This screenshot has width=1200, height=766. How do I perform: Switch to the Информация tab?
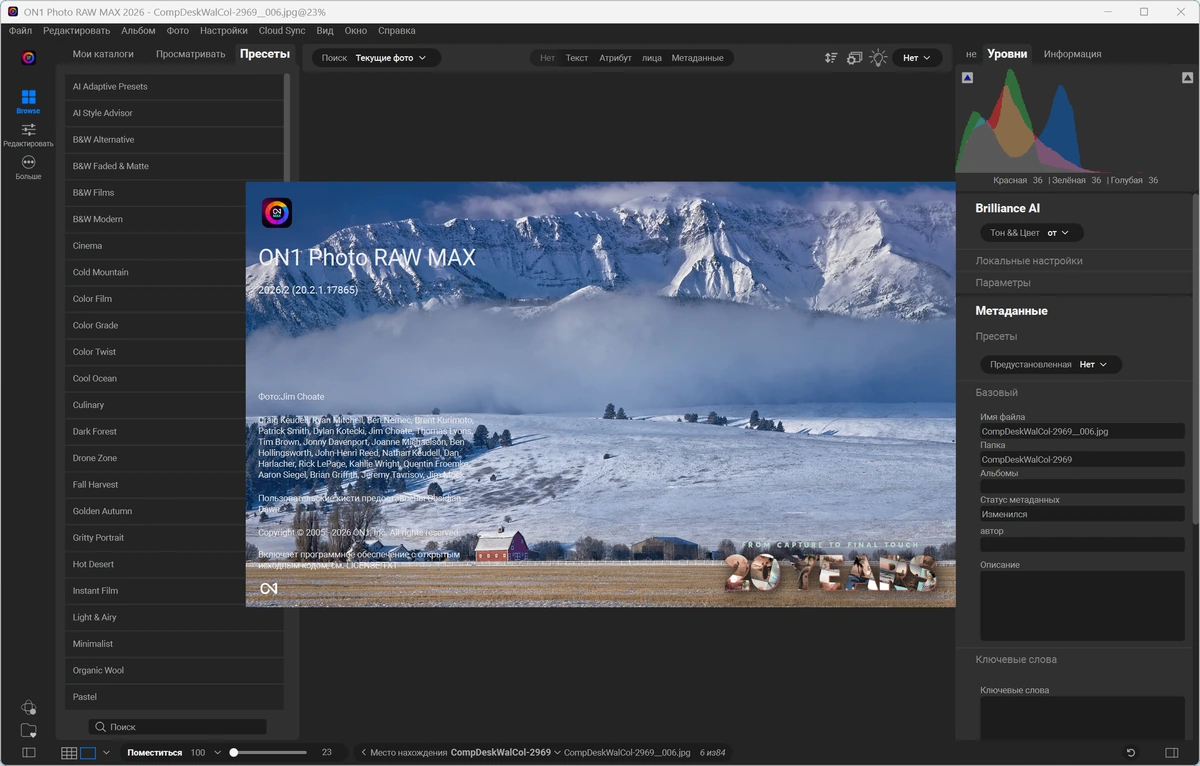[x=1073, y=54]
